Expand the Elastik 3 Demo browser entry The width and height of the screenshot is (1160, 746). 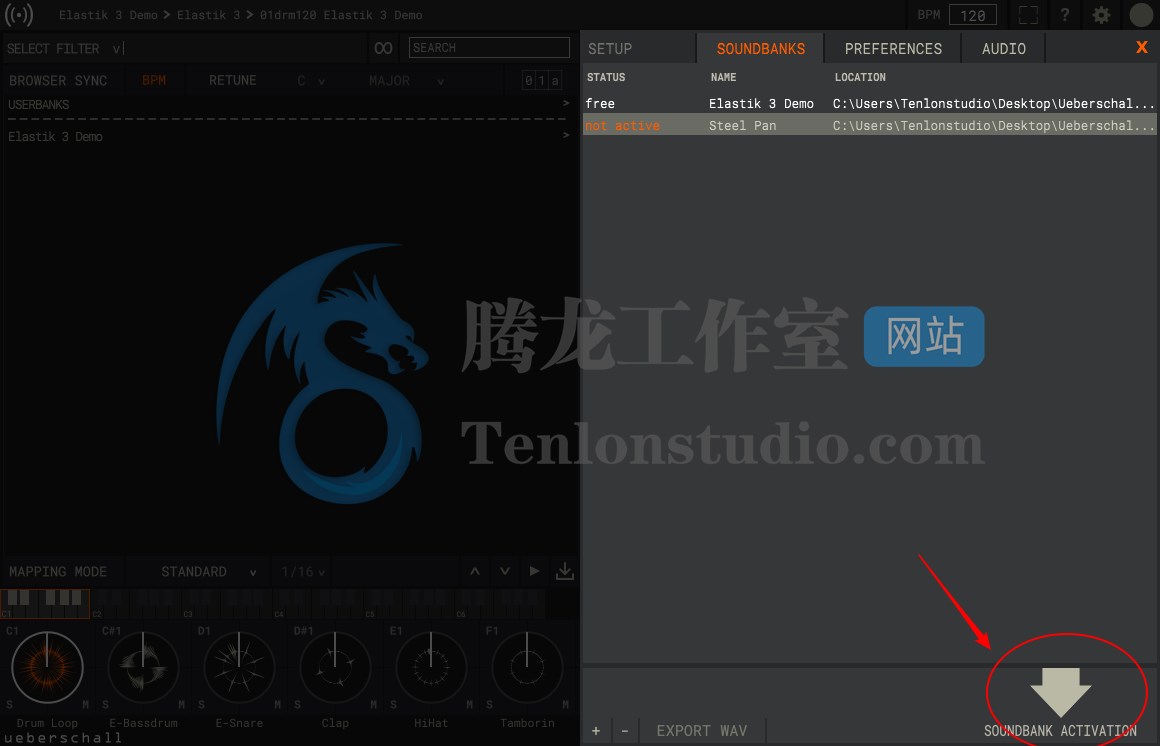(x=565, y=136)
